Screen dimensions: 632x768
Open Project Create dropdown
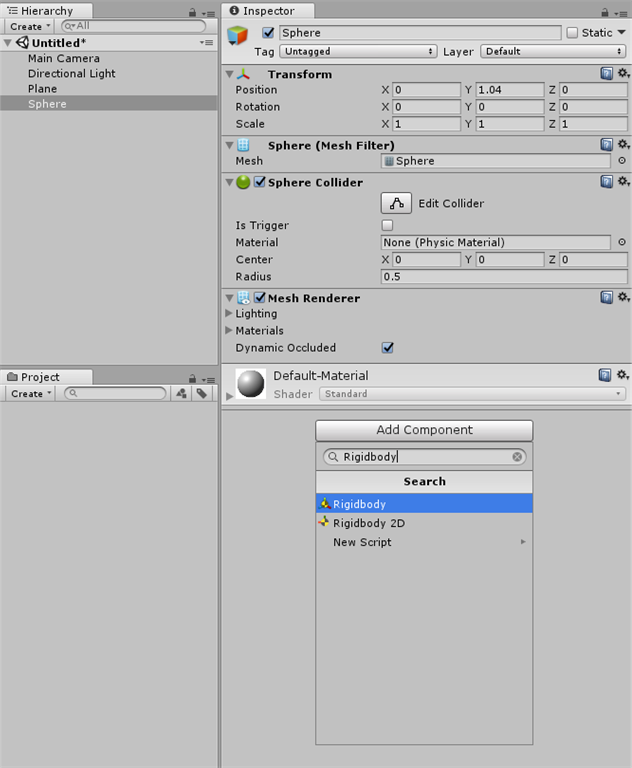click(29, 393)
